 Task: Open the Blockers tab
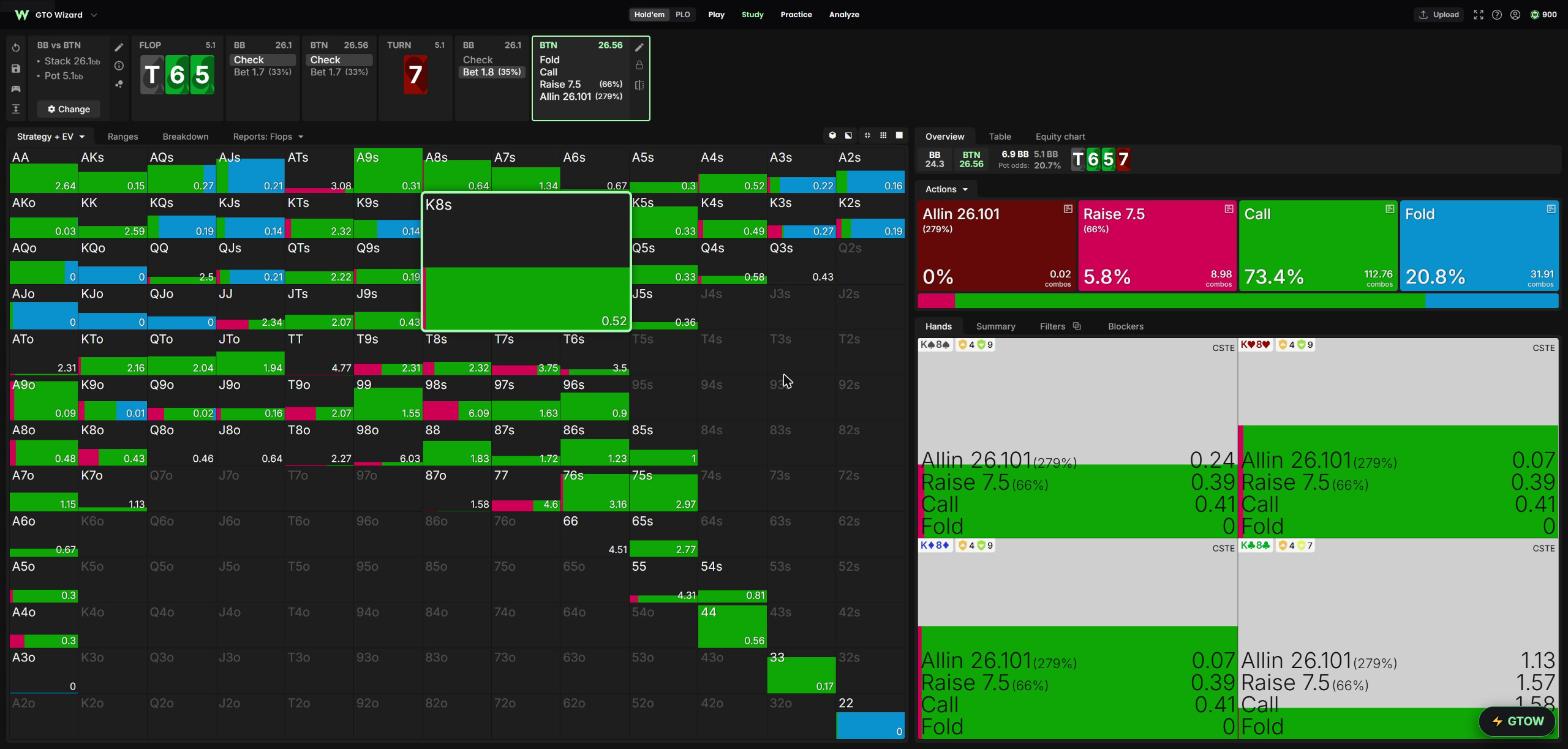click(x=1126, y=326)
